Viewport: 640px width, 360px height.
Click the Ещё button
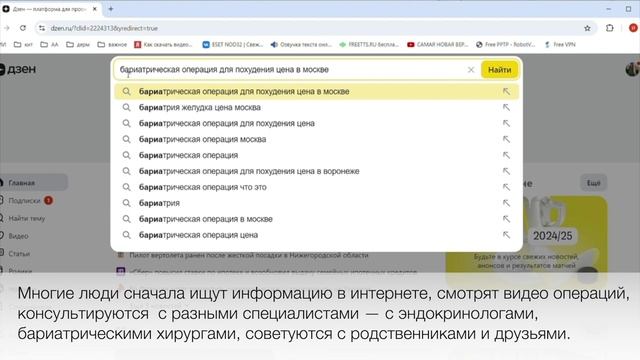593,183
